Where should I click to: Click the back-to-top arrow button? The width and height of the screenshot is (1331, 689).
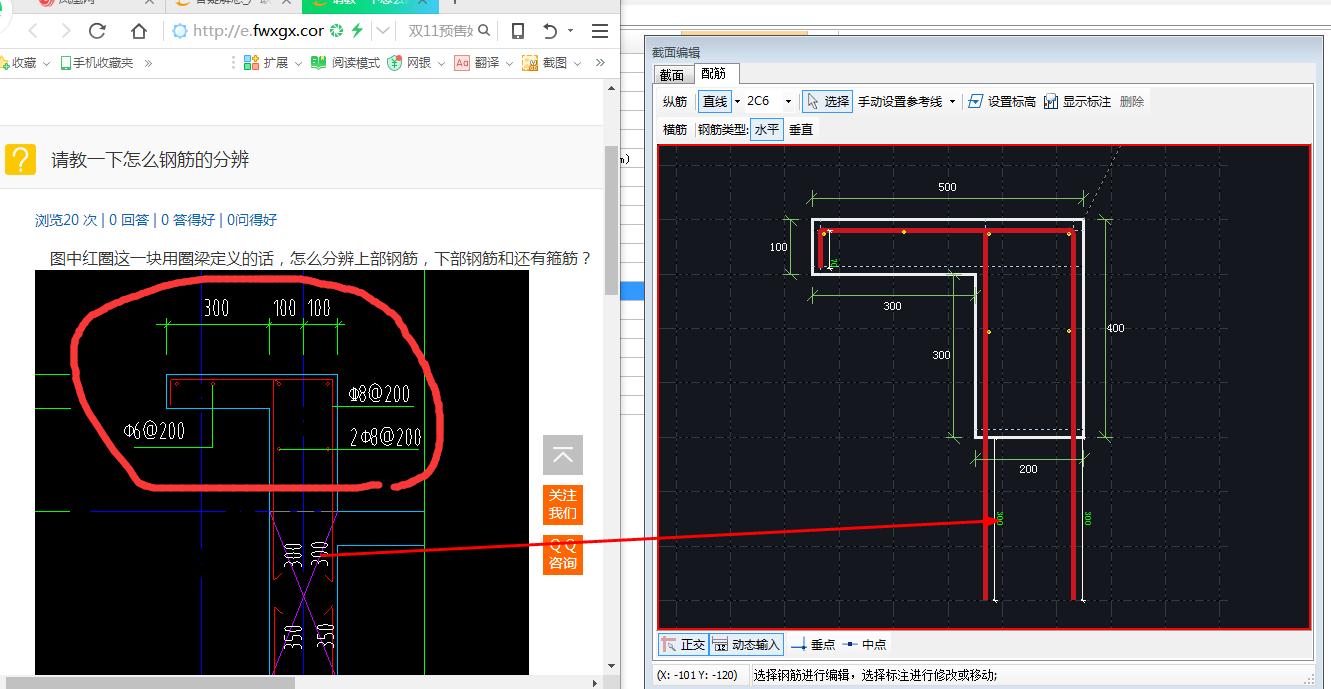[x=562, y=455]
